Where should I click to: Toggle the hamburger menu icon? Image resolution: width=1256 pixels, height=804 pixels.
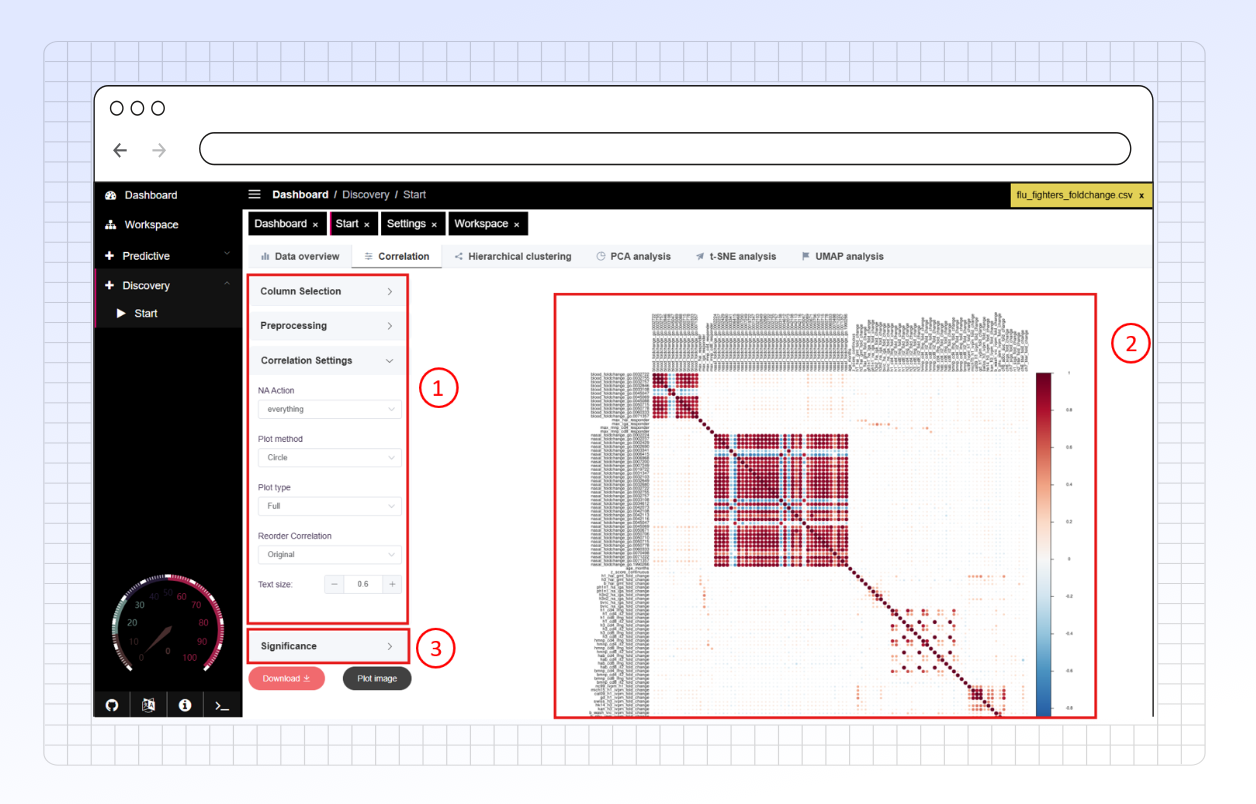click(255, 195)
